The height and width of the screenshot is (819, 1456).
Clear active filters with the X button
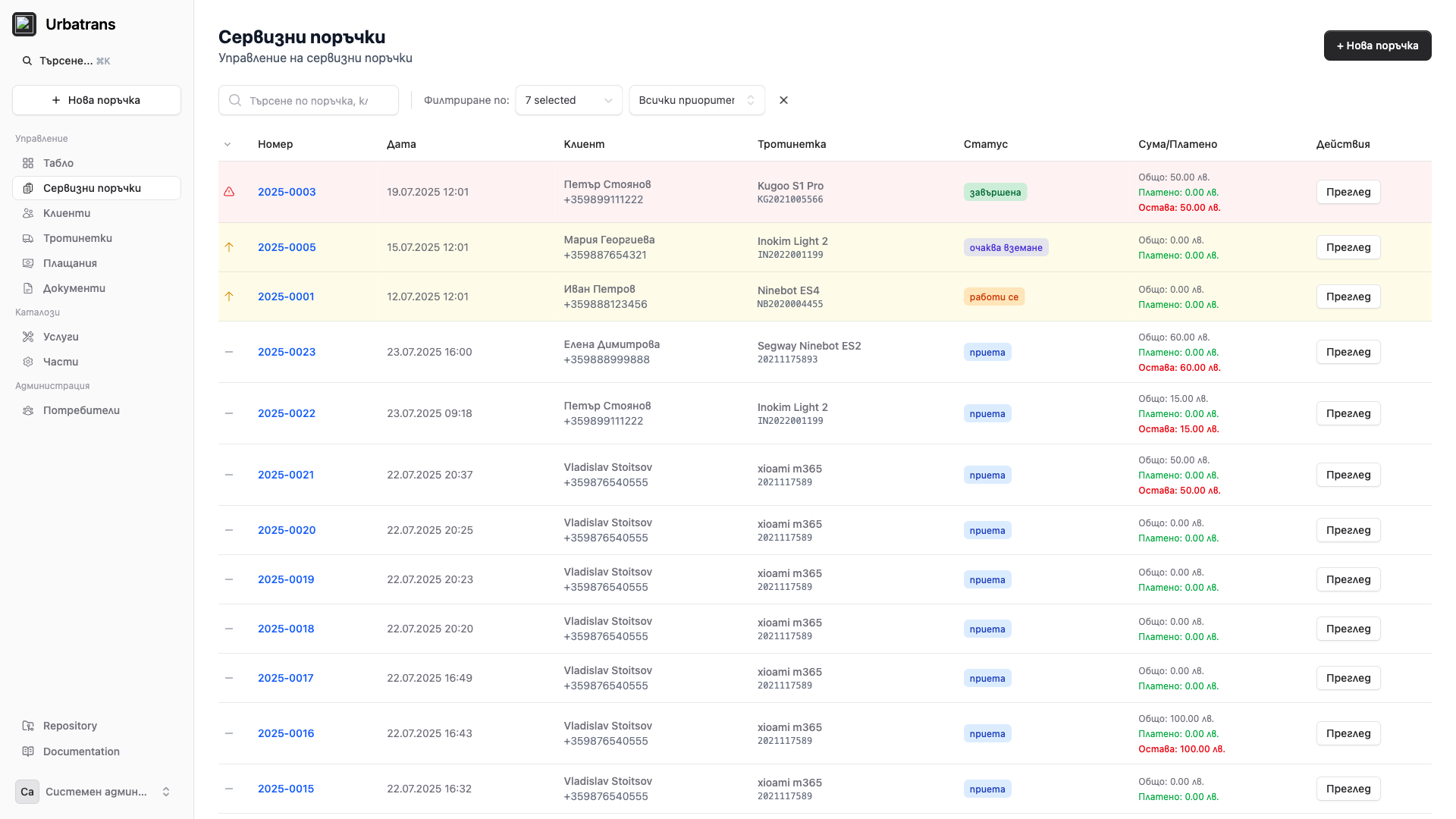(783, 100)
